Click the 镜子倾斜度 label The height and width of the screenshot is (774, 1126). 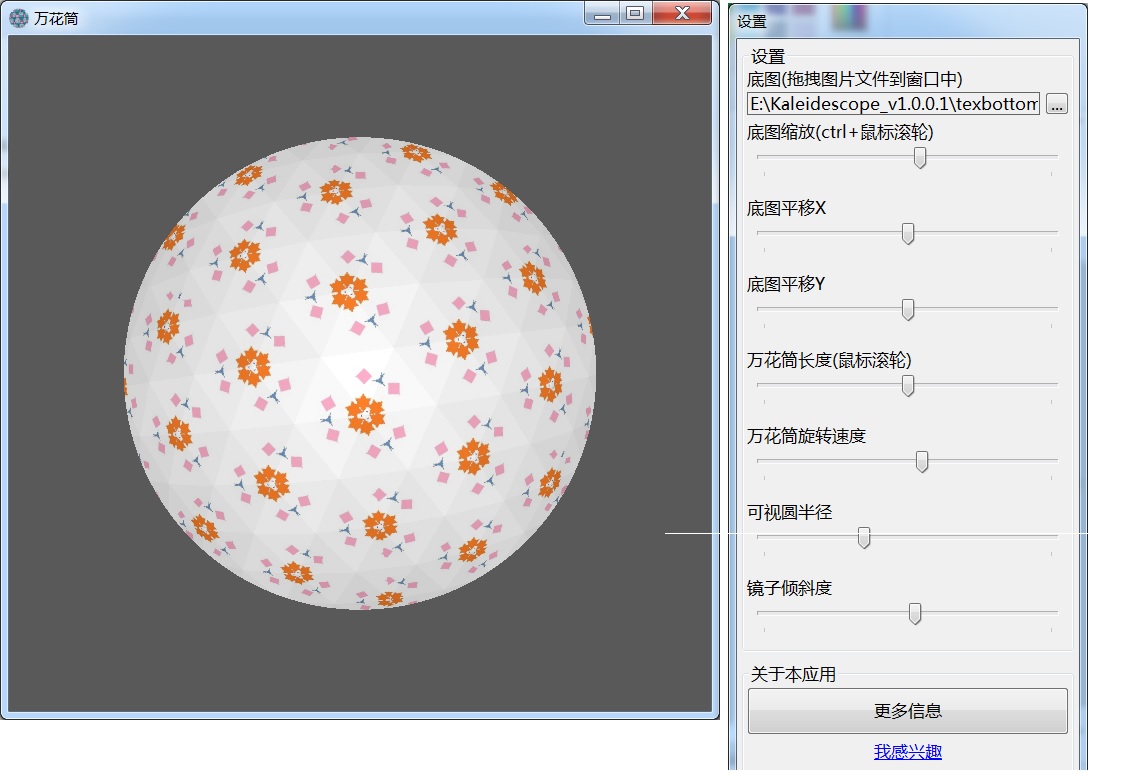(x=789, y=589)
